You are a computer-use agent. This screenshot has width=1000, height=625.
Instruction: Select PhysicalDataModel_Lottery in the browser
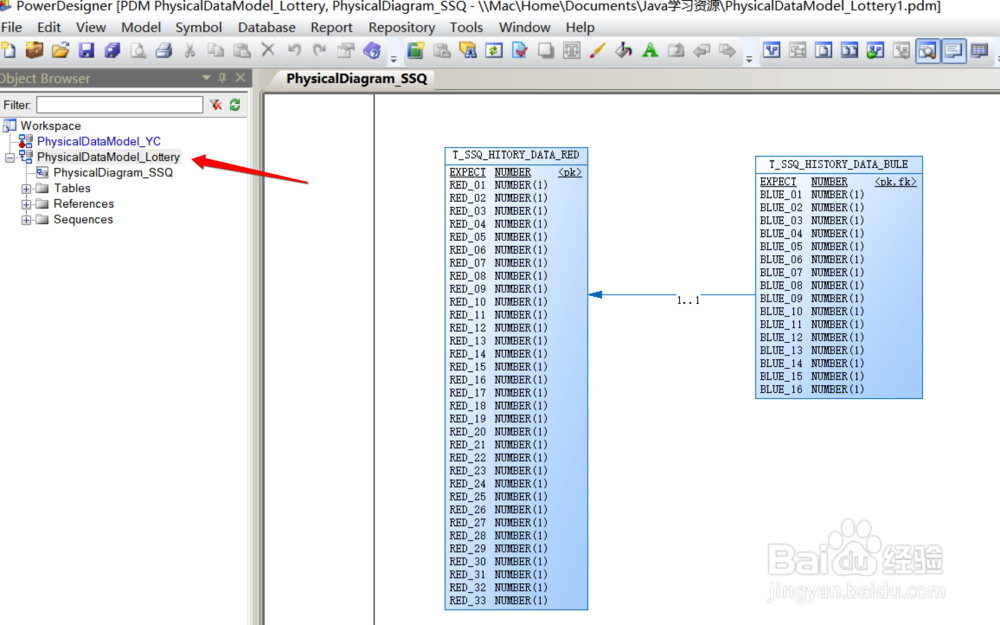(x=108, y=157)
